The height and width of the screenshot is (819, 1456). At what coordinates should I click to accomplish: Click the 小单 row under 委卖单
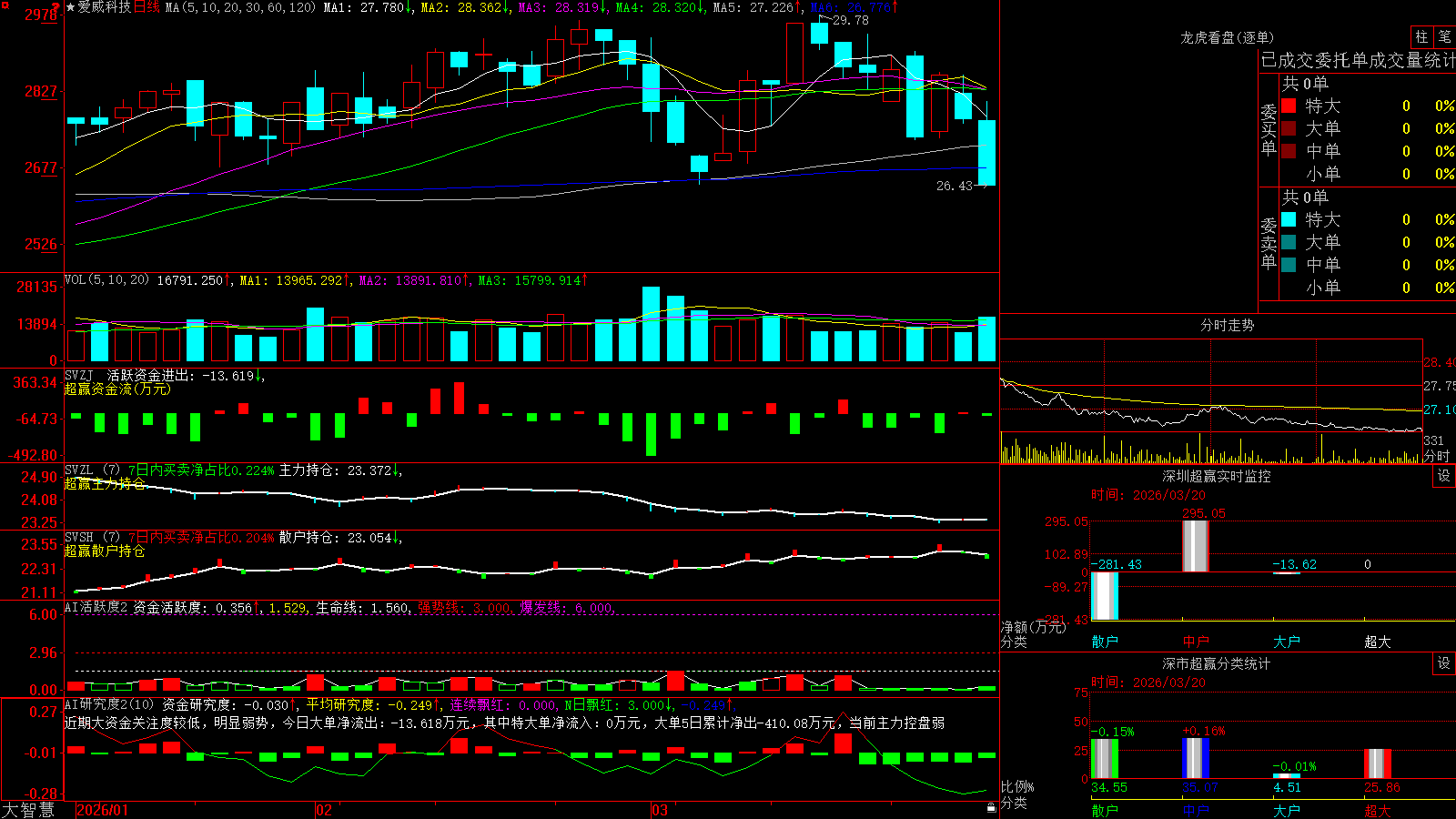[x=1367, y=288]
